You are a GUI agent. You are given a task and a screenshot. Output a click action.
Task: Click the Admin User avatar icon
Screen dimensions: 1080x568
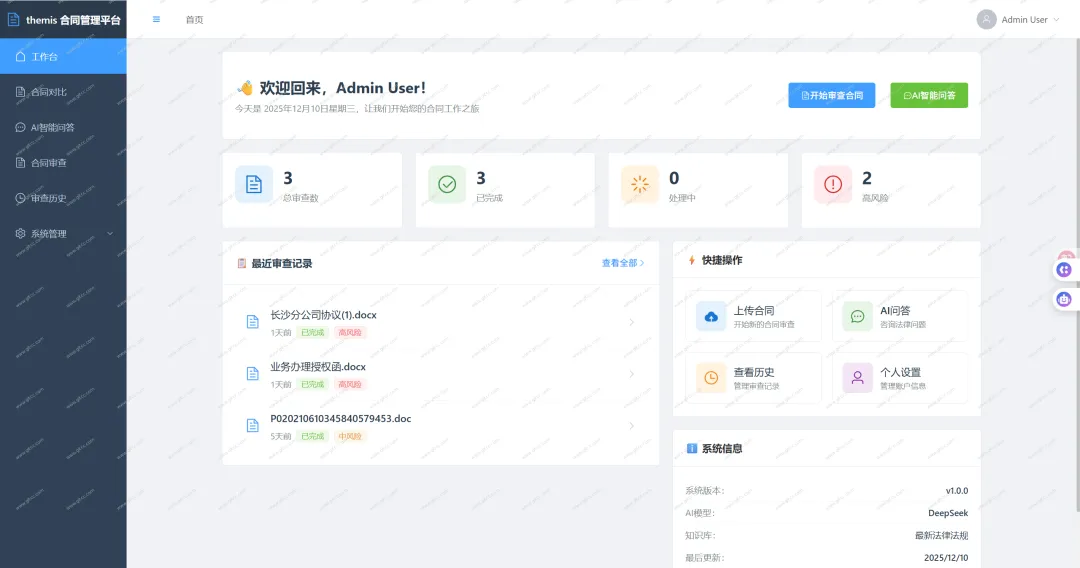point(986,19)
